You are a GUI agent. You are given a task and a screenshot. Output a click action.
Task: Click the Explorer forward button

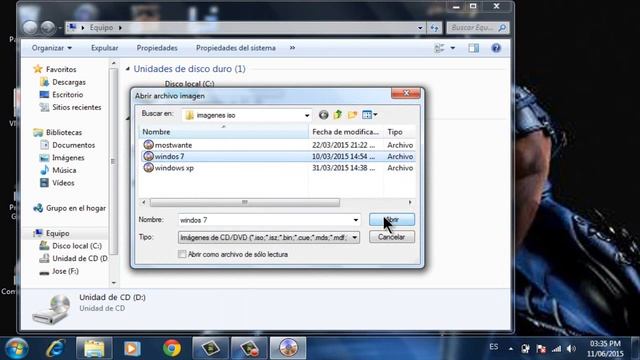48,28
